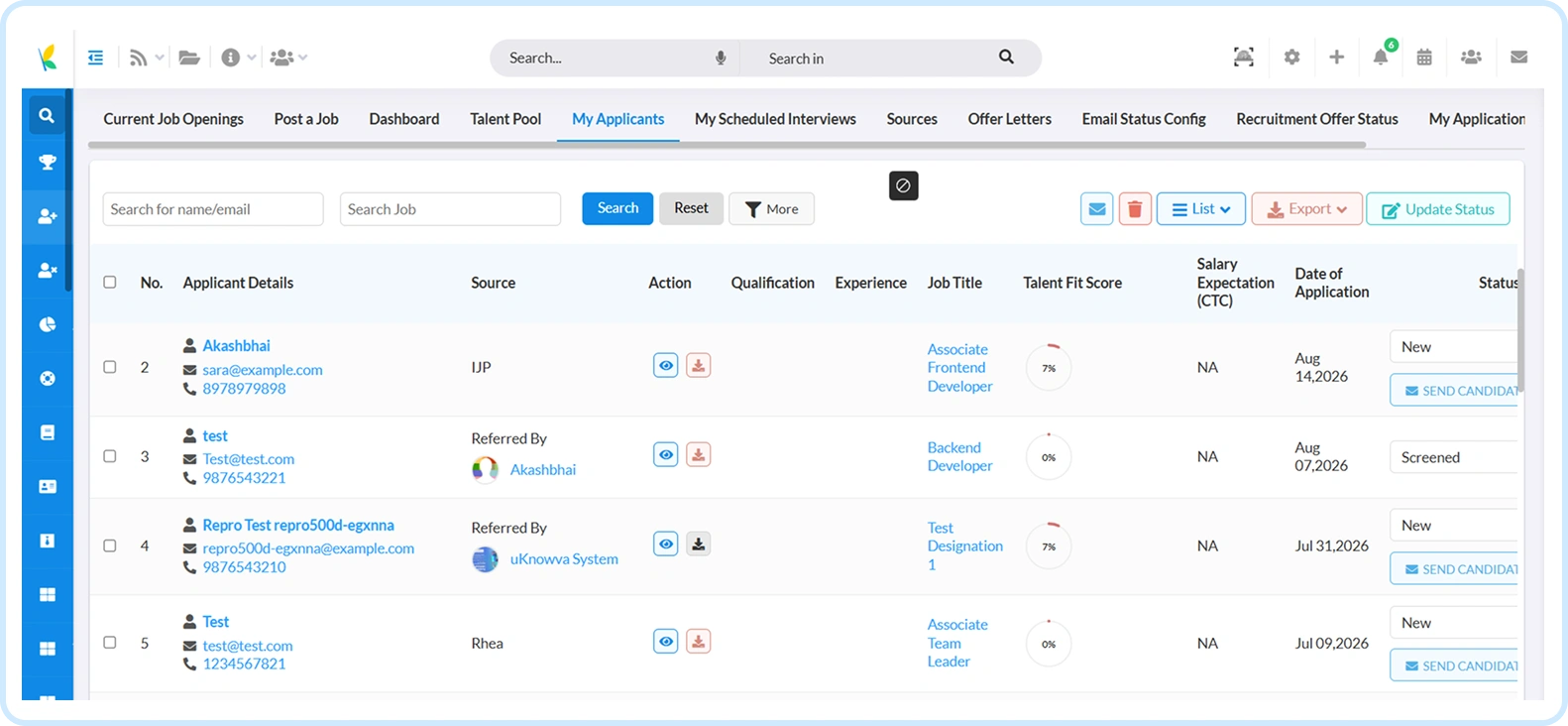Click the blue Search button

617,208
